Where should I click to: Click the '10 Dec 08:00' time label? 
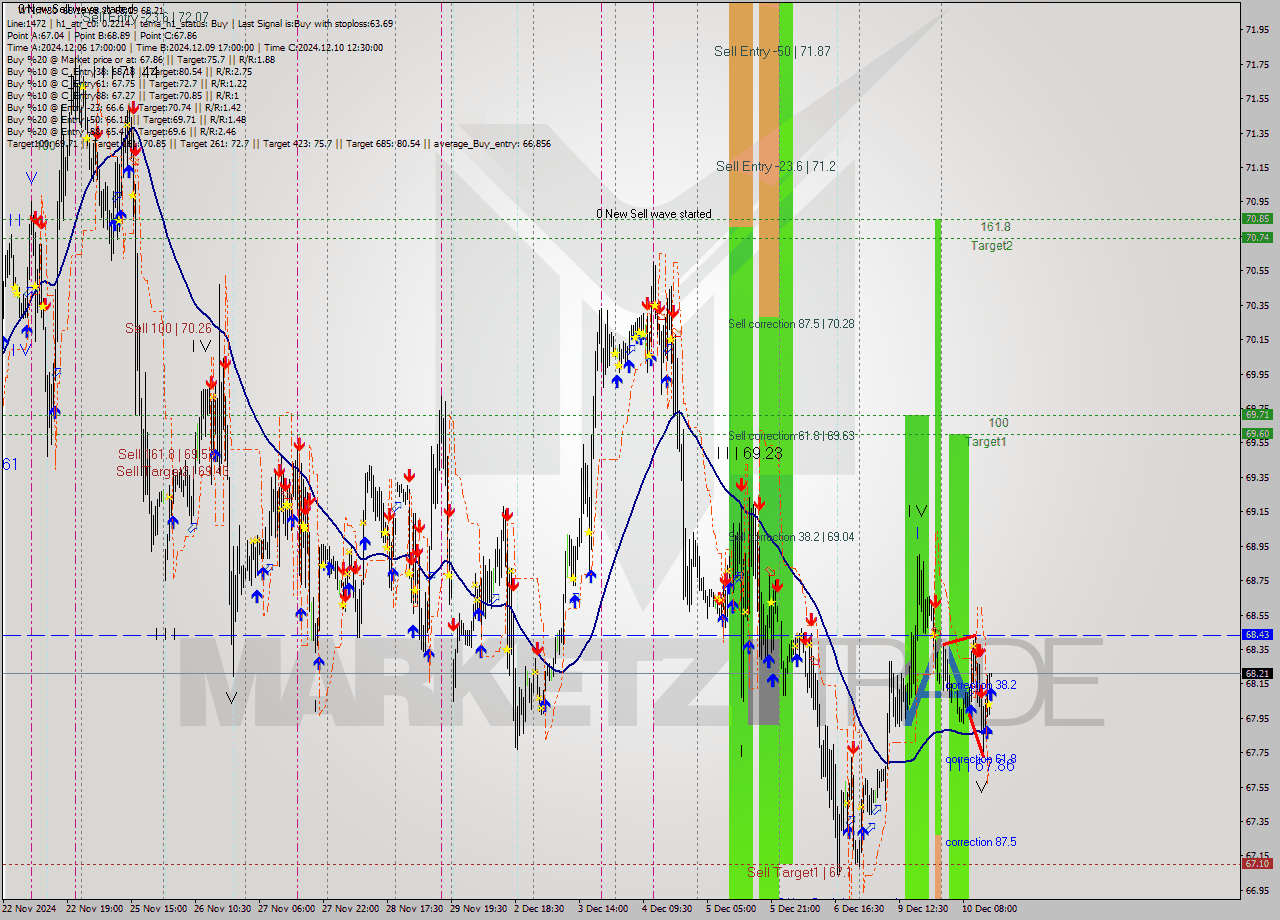990,909
